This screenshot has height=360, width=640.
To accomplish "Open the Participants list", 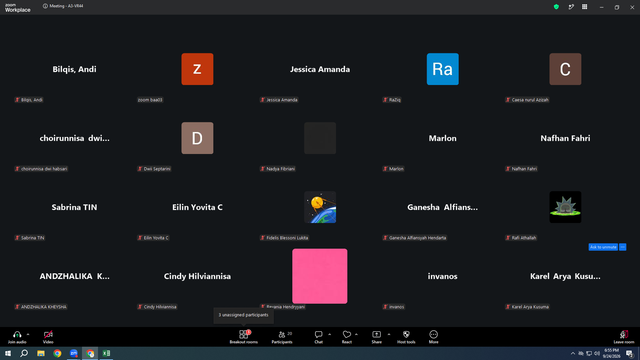I will (282, 337).
